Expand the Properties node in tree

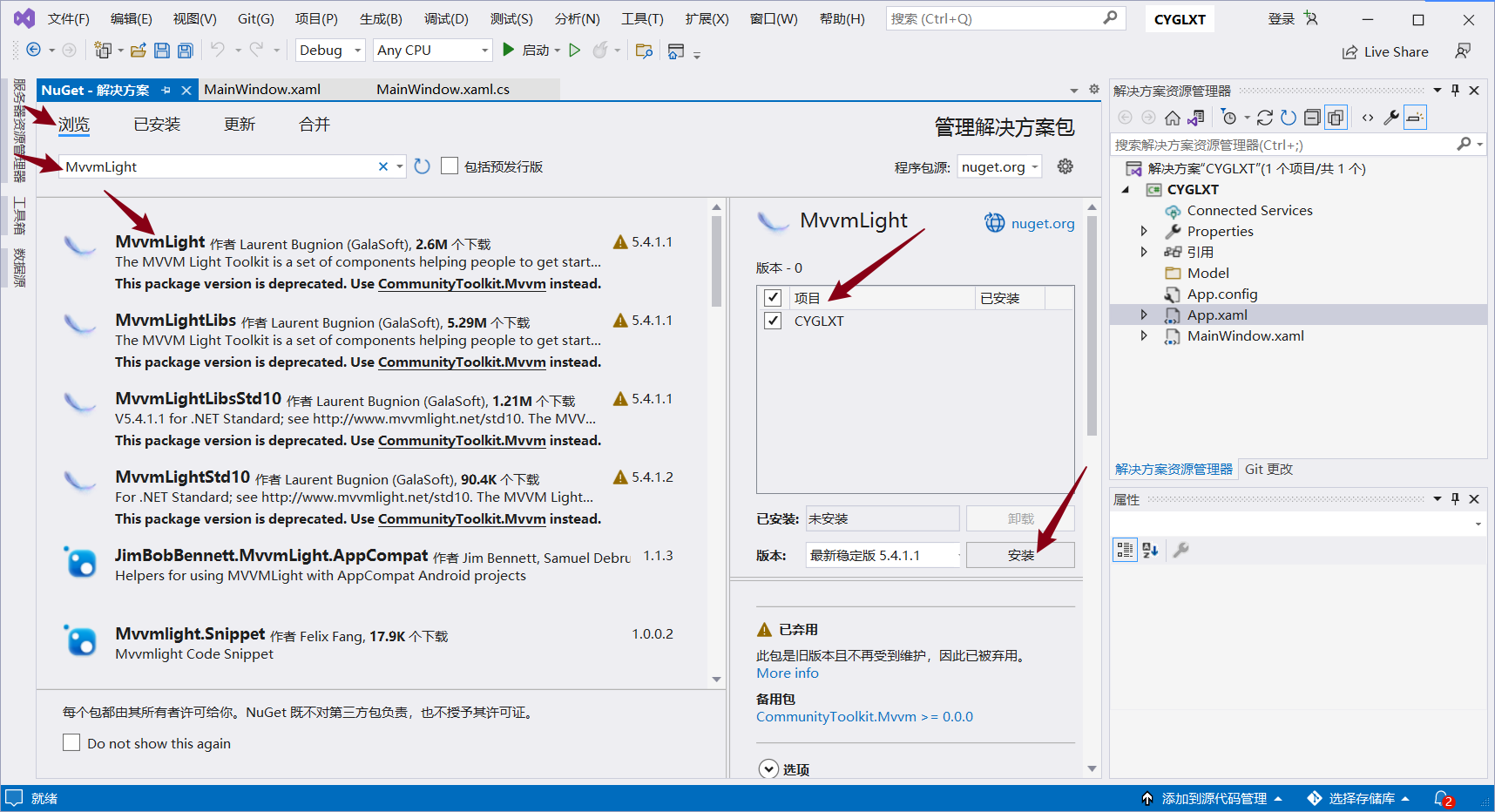pyautogui.click(x=1144, y=231)
